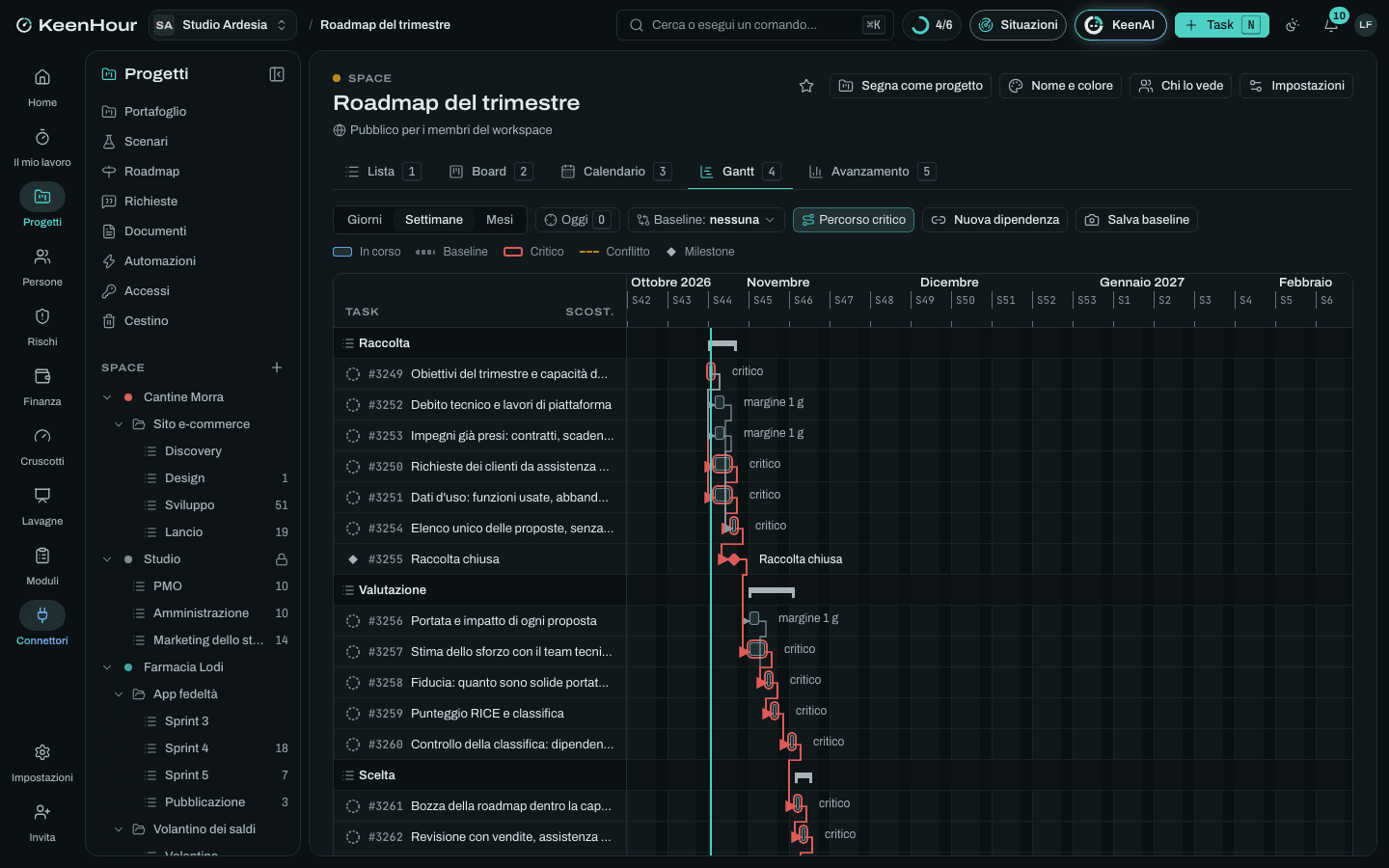1389x868 pixels.
Task: Click Segna come progetto button
Action: coord(911,86)
